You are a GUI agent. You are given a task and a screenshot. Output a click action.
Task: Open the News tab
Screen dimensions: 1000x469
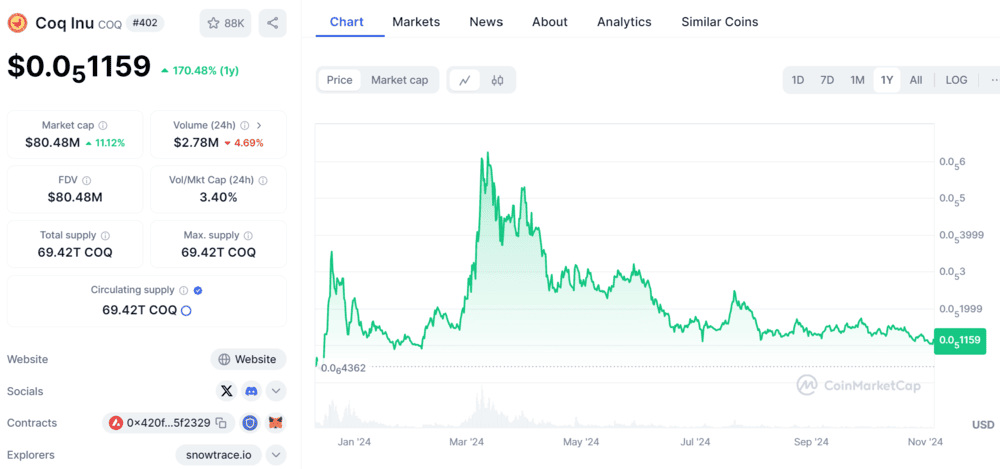(486, 22)
